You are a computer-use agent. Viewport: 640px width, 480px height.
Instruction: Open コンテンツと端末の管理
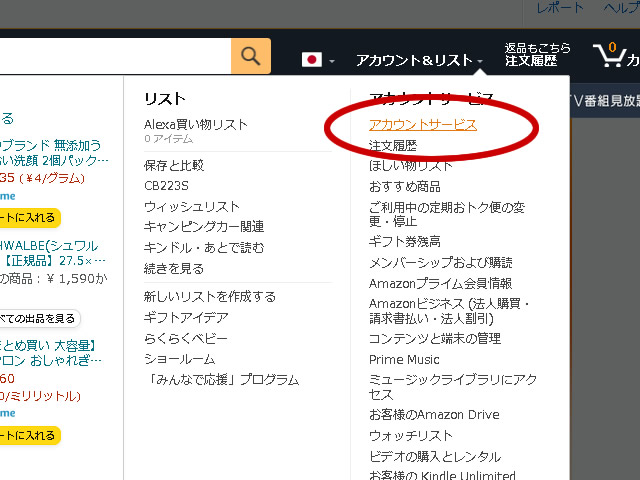click(x=435, y=338)
